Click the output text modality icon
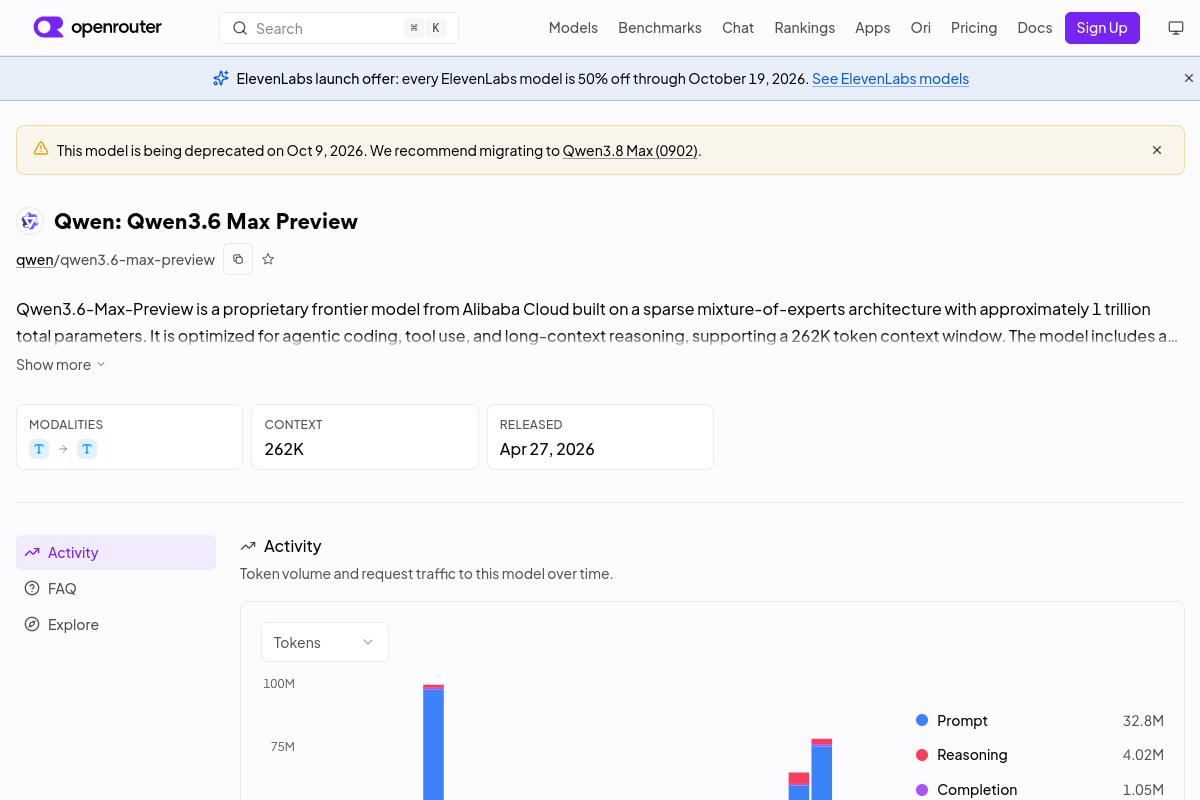The height and width of the screenshot is (800, 1200). [x=87, y=449]
